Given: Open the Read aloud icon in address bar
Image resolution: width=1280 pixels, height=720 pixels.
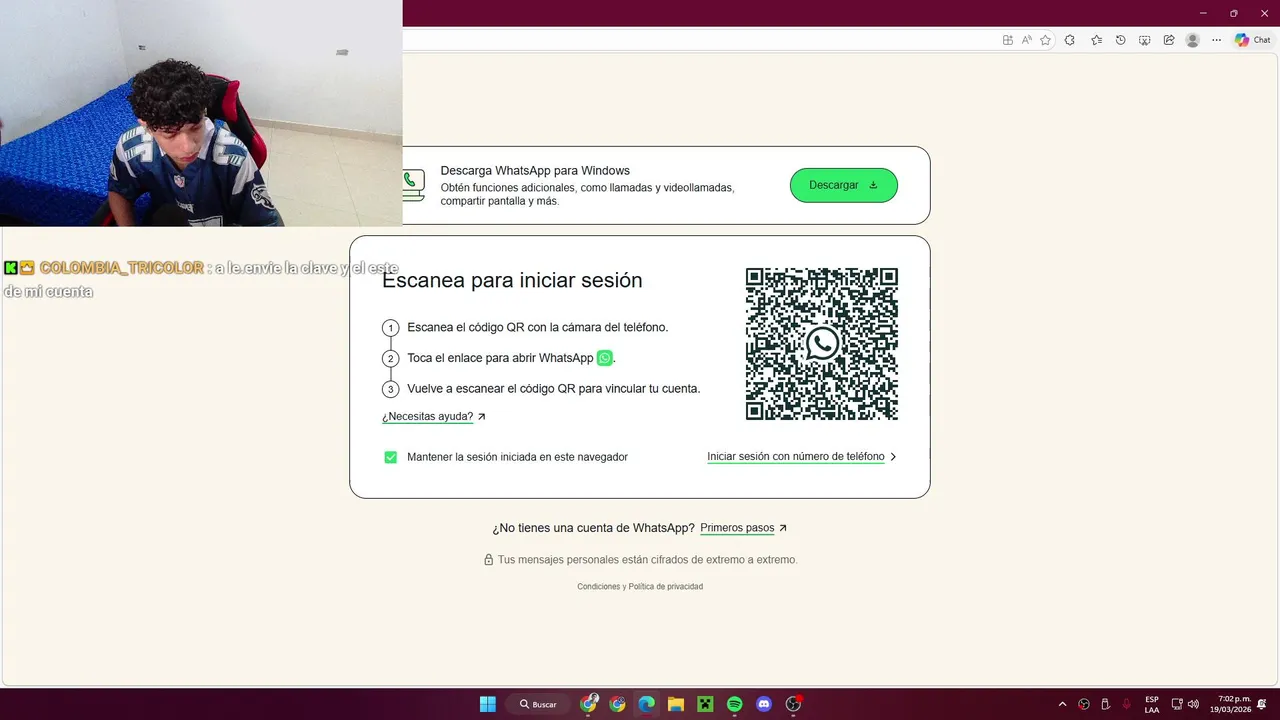Looking at the screenshot, I should tap(1027, 40).
